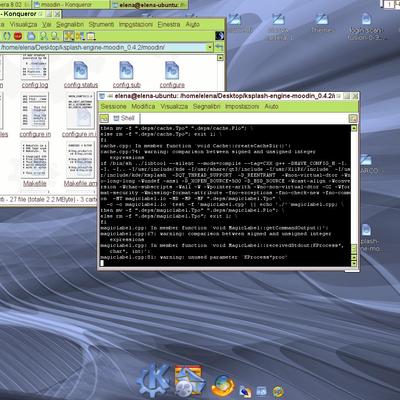
Task: Open Strumenti menu in Konqueror
Action: [101, 25]
